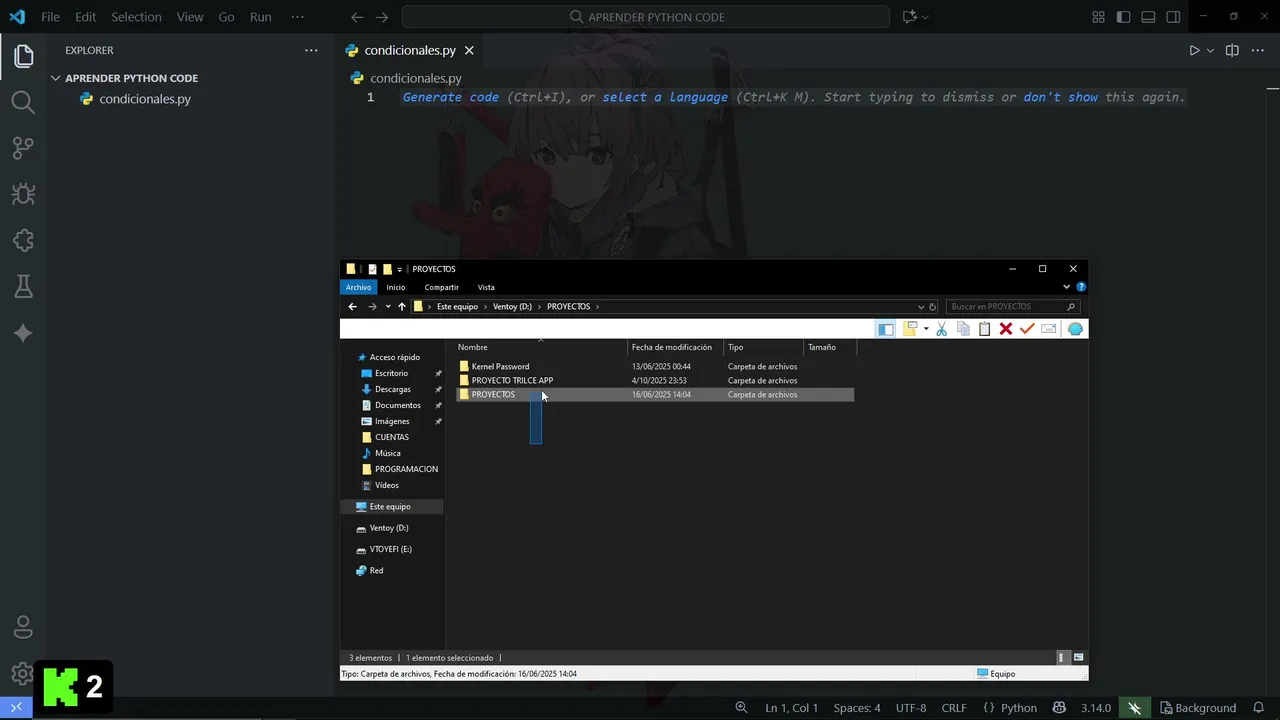Open Copilot status icon in status bar
1280x720 pixels.
tap(1059, 708)
